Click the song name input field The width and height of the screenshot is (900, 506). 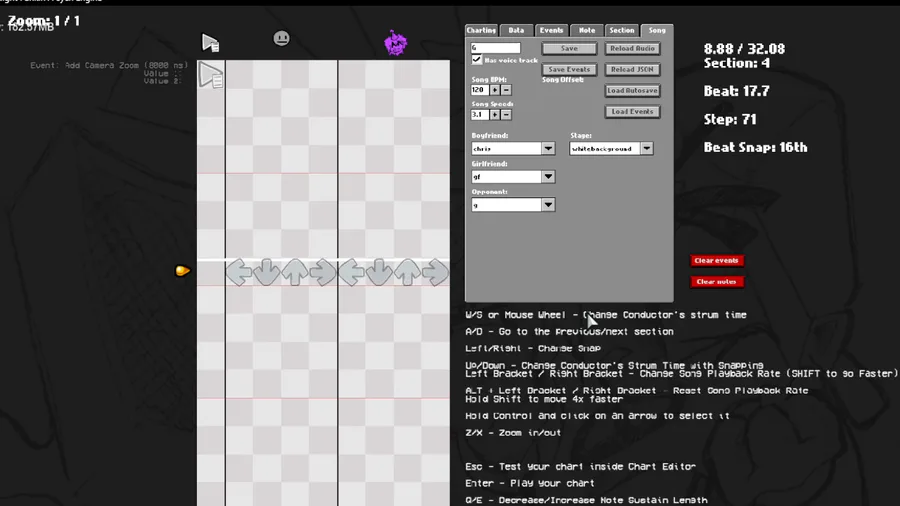tap(496, 48)
